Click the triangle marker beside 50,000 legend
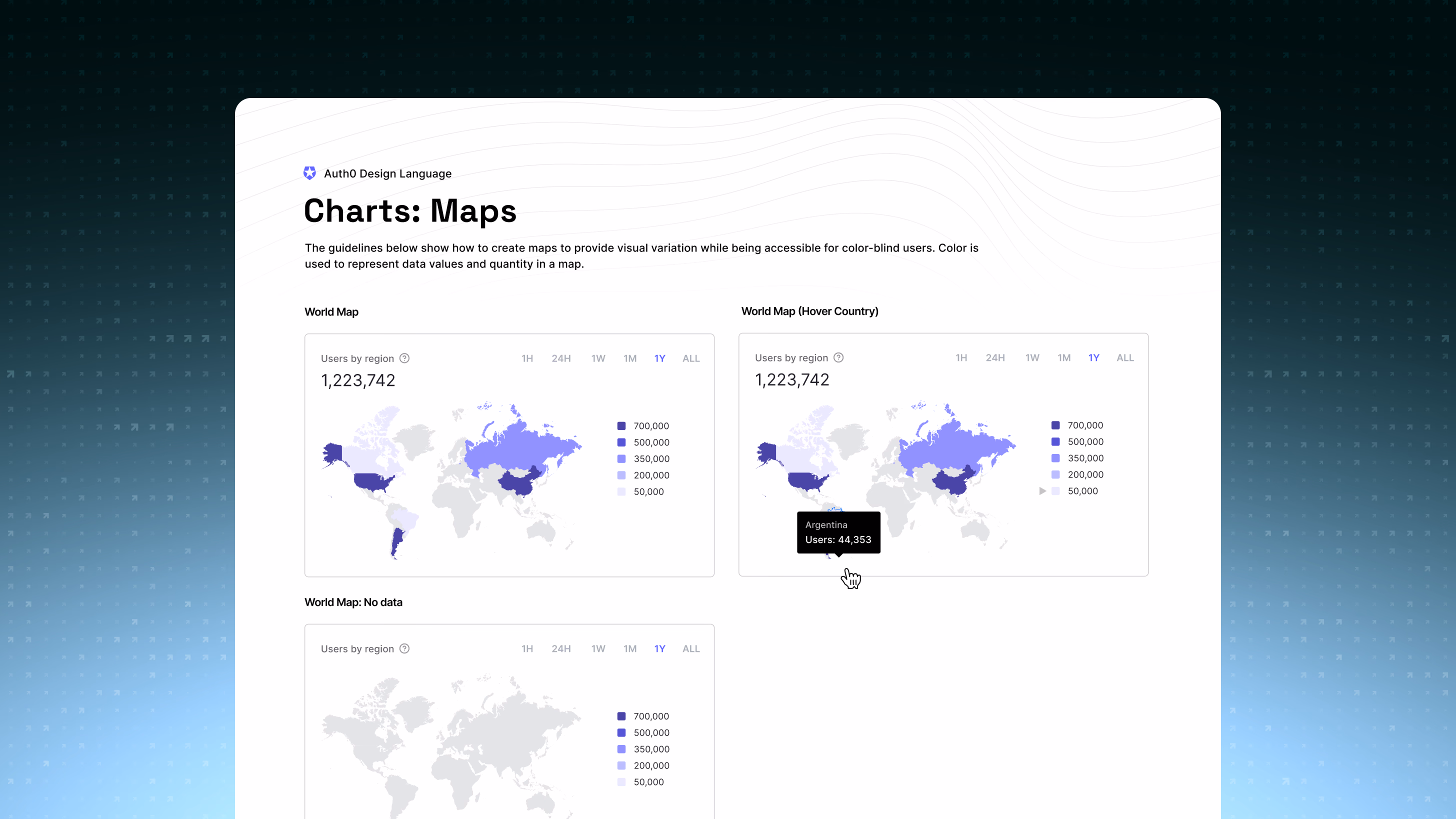1456x819 pixels. pos(1042,491)
